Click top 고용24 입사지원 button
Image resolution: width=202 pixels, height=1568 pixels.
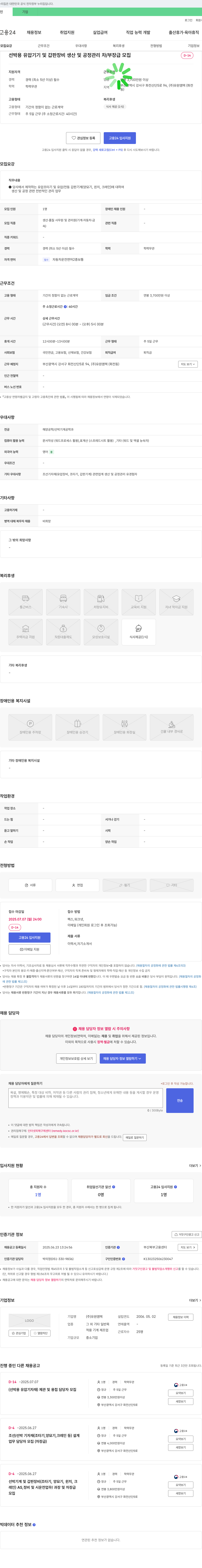(x=120, y=138)
